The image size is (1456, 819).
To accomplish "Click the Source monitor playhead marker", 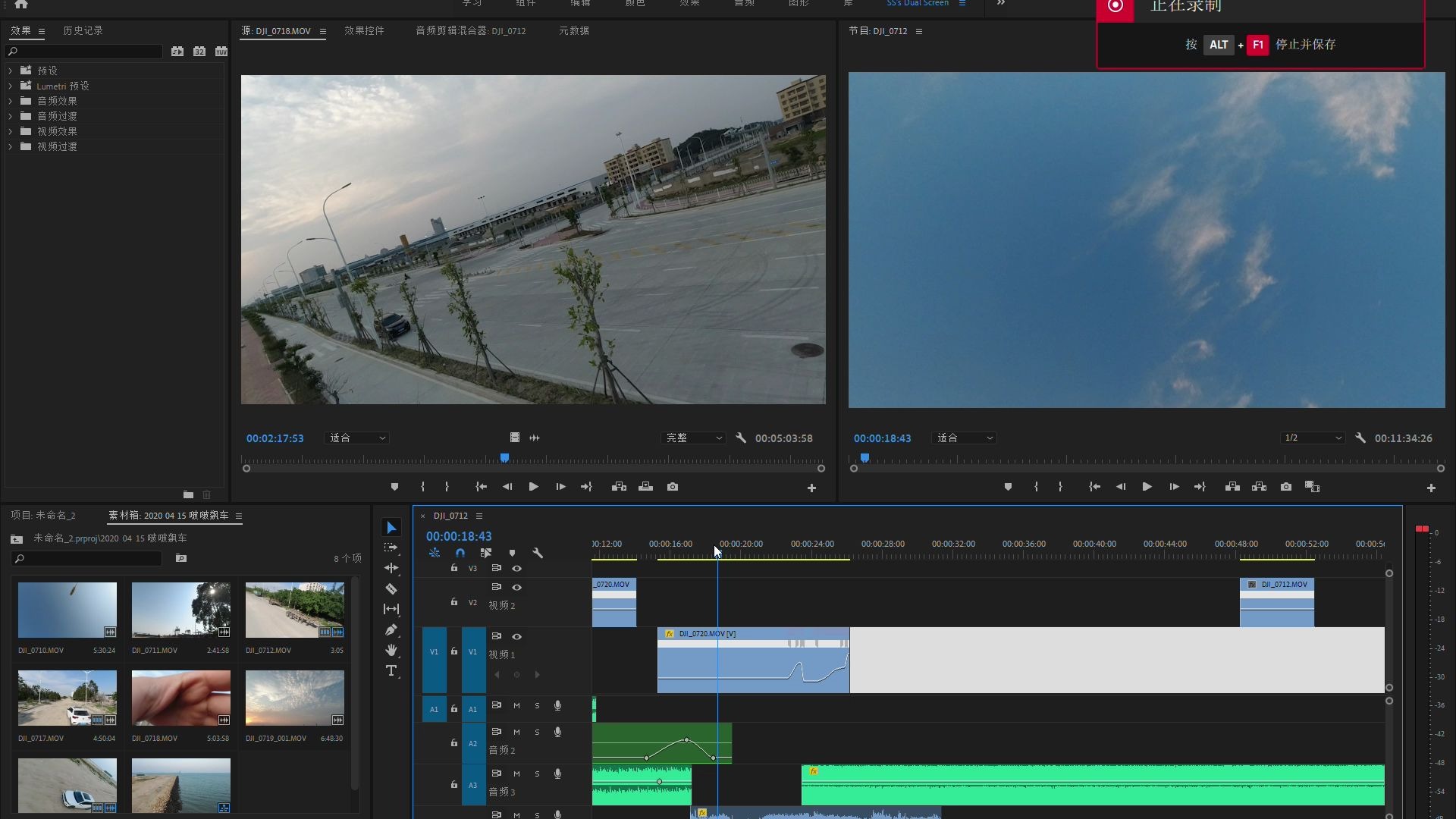I will pyautogui.click(x=504, y=458).
